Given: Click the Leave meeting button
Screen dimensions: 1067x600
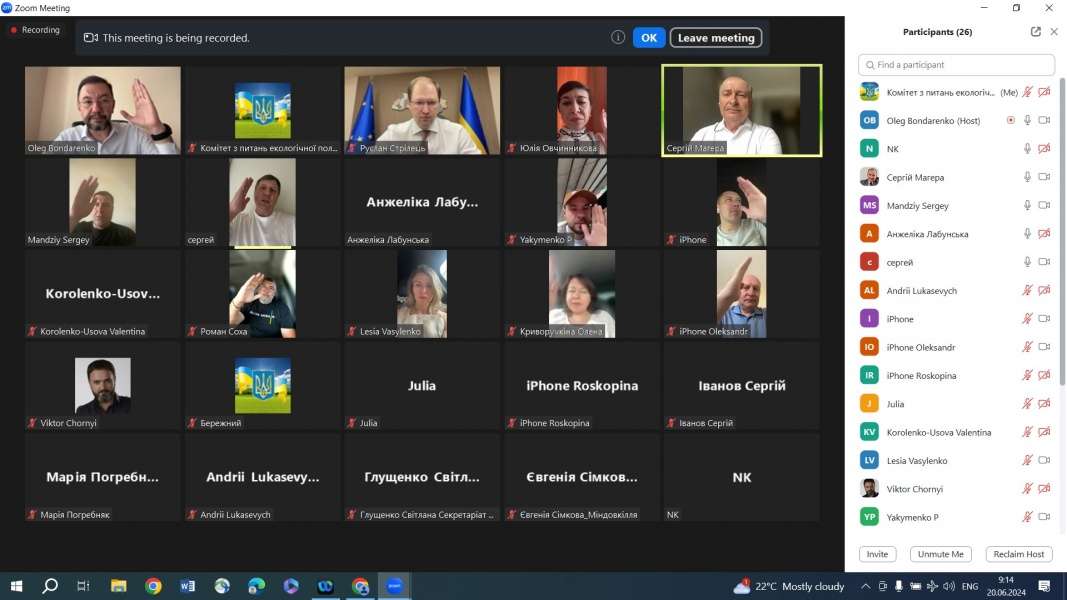Looking at the screenshot, I should click(715, 38).
